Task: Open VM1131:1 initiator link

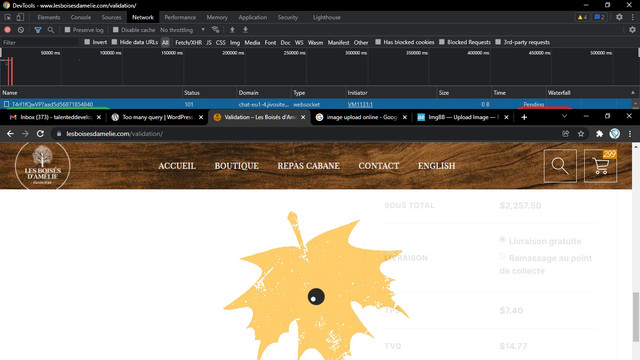Action: 360,104
